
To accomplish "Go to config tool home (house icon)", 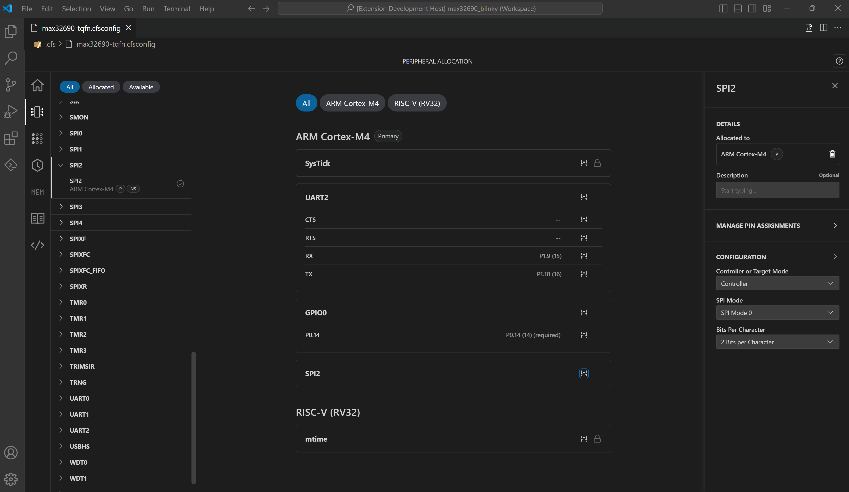I will (37, 86).
